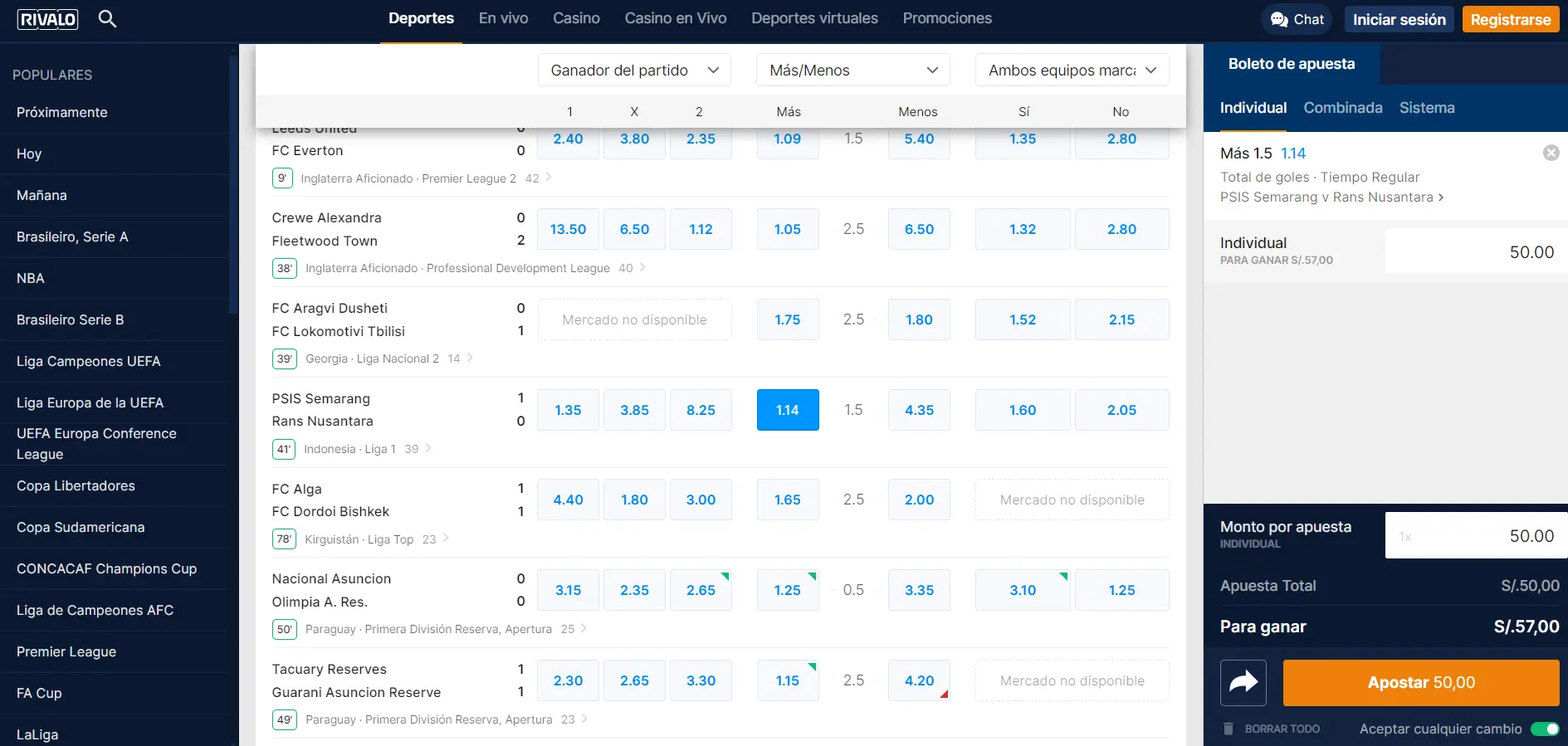This screenshot has width=1568, height=746.
Task: Switch to the Combinada bet tab
Action: click(1342, 108)
